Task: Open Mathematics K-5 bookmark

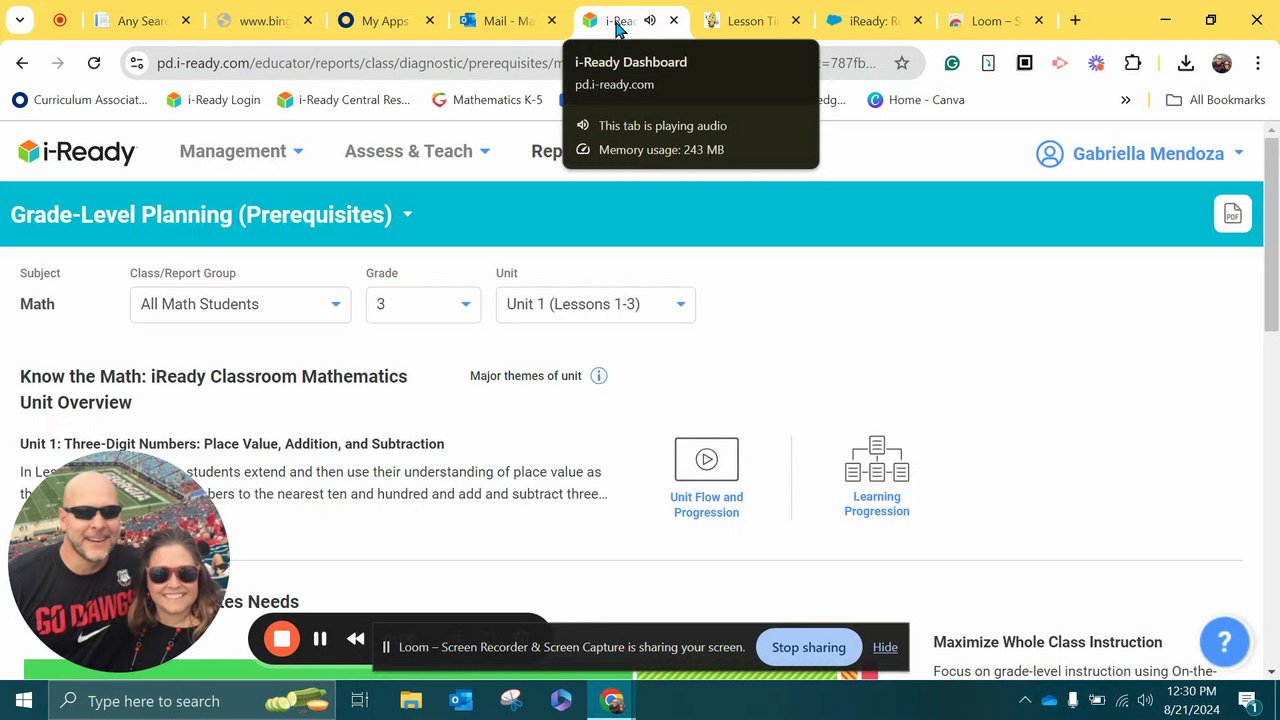Action: [487, 100]
